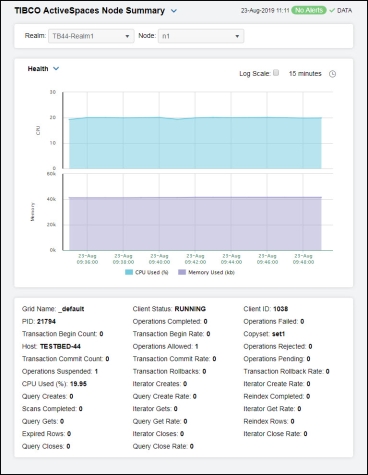Click the Memory area in the chart
The height and width of the screenshot is (475, 368).
pyautogui.click(x=195, y=224)
